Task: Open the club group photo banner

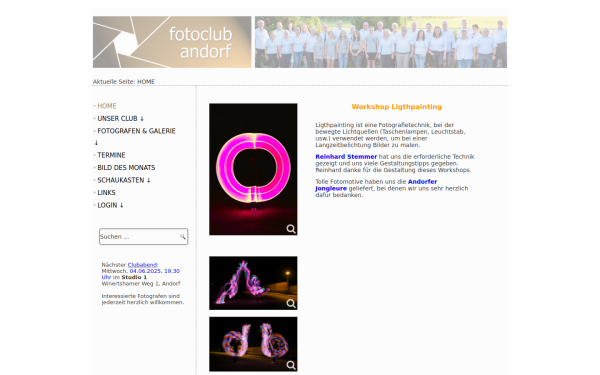Action: [x=381, y=42]
